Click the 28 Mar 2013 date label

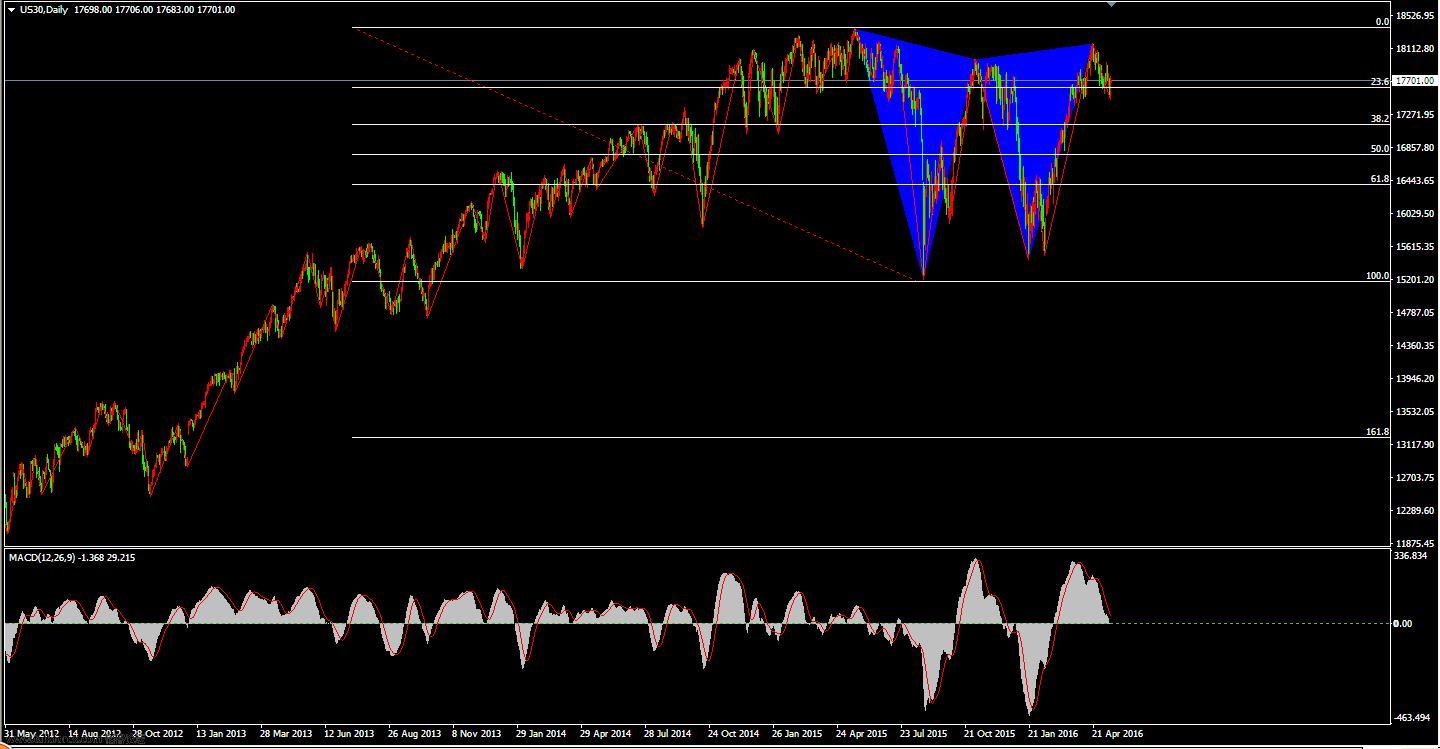286,733
